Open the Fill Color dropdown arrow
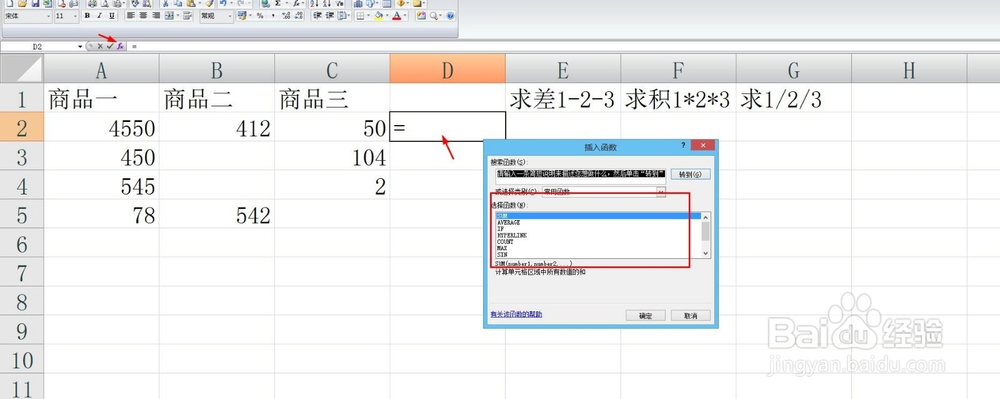Screen dimensions: 1000x399 [x=387, y=15]
